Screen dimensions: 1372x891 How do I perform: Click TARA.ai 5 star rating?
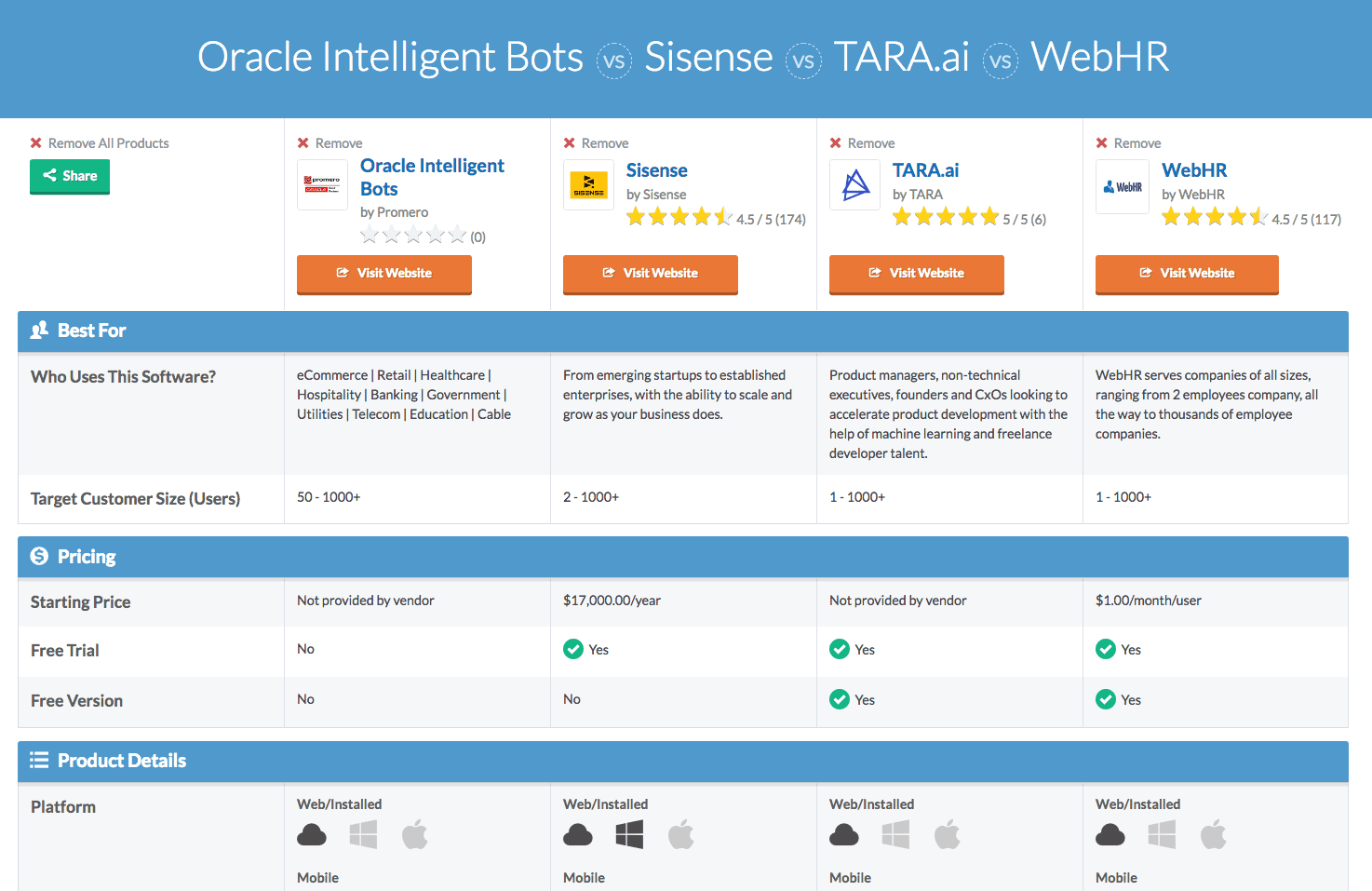click(x=946, y=218)
